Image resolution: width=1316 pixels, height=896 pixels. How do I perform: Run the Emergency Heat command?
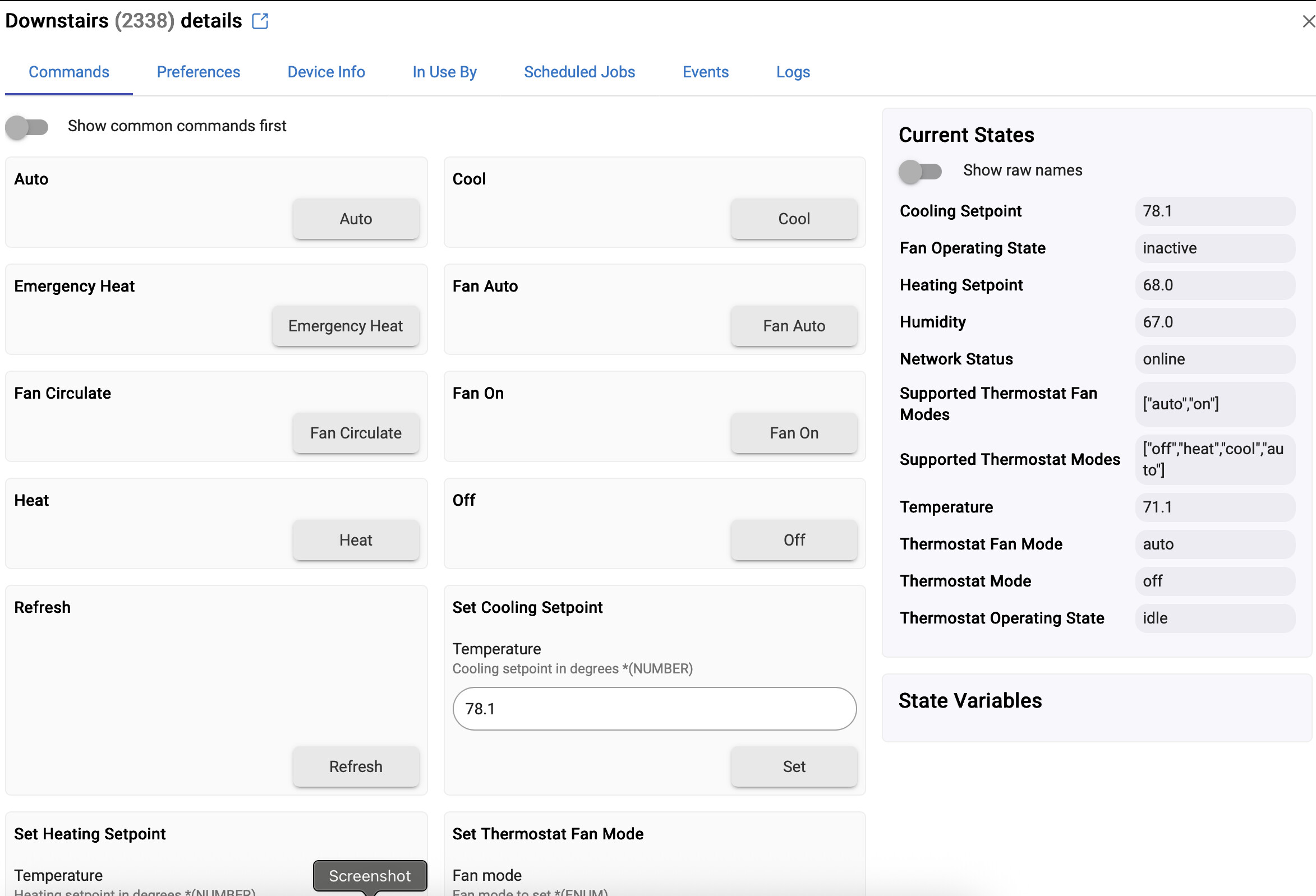(x=346, y=325)
